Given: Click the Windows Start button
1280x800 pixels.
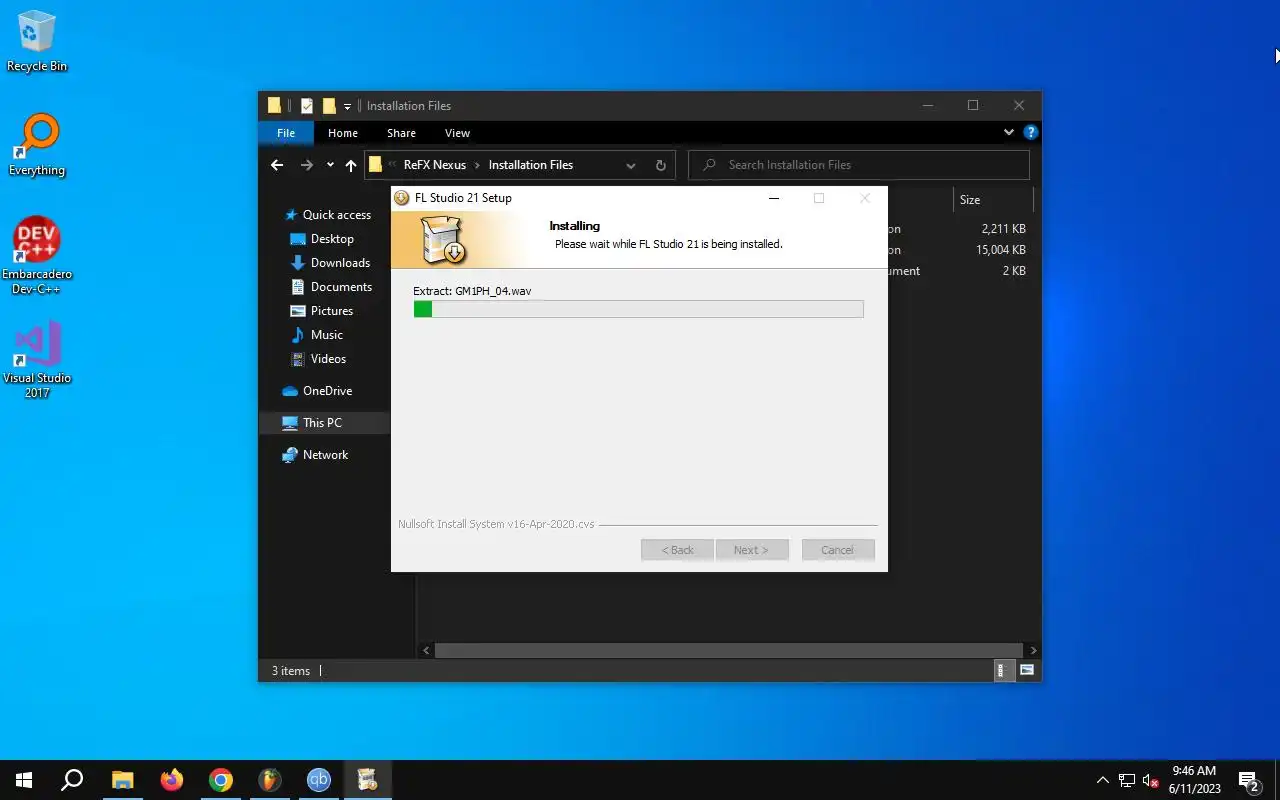Looking at the screenshot, I should [24, 780].
